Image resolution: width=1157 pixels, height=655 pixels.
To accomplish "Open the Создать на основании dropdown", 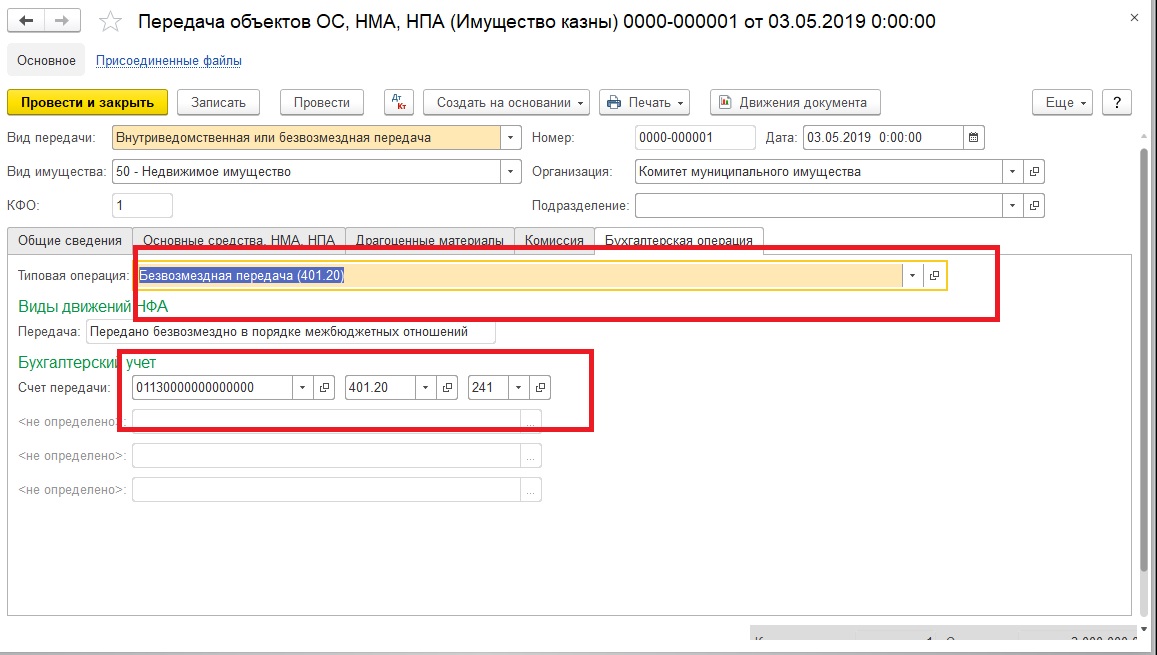I will [x=507, y=102].
